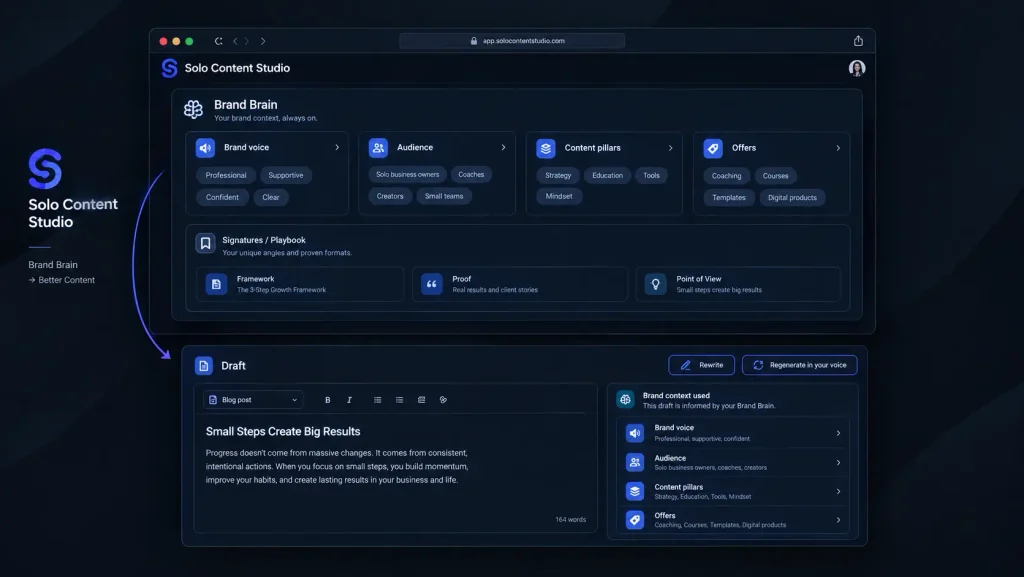Select the Supportive brand voice tag

(x=286, y=176)
